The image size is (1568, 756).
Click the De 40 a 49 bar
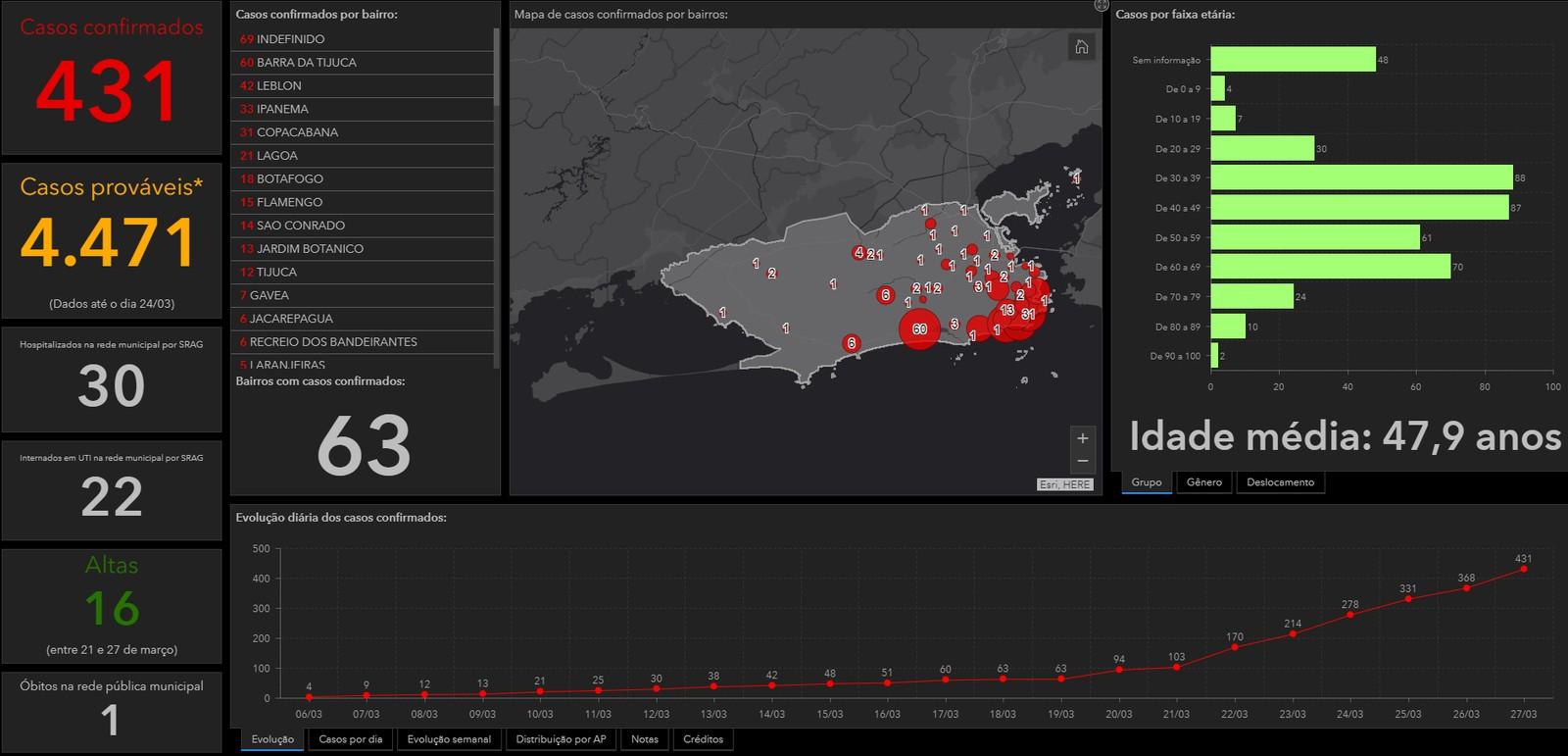tap(1360, 207)
